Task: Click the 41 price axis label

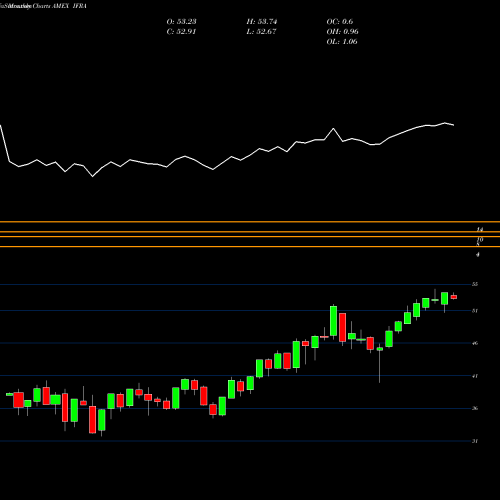Action: (x=475, y=376)
